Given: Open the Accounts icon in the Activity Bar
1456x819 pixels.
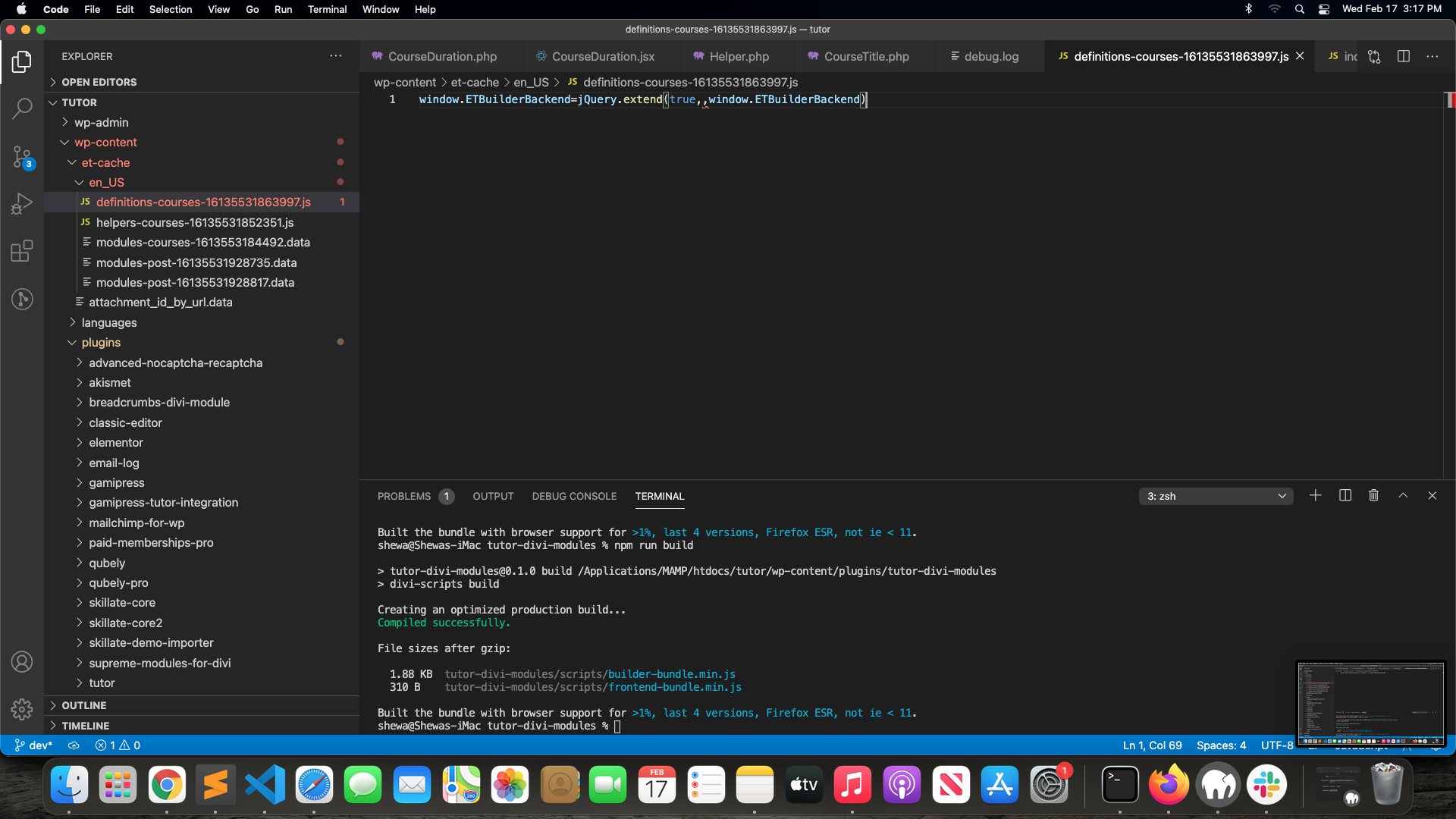Looking at the screenshot, I should 22,661.
